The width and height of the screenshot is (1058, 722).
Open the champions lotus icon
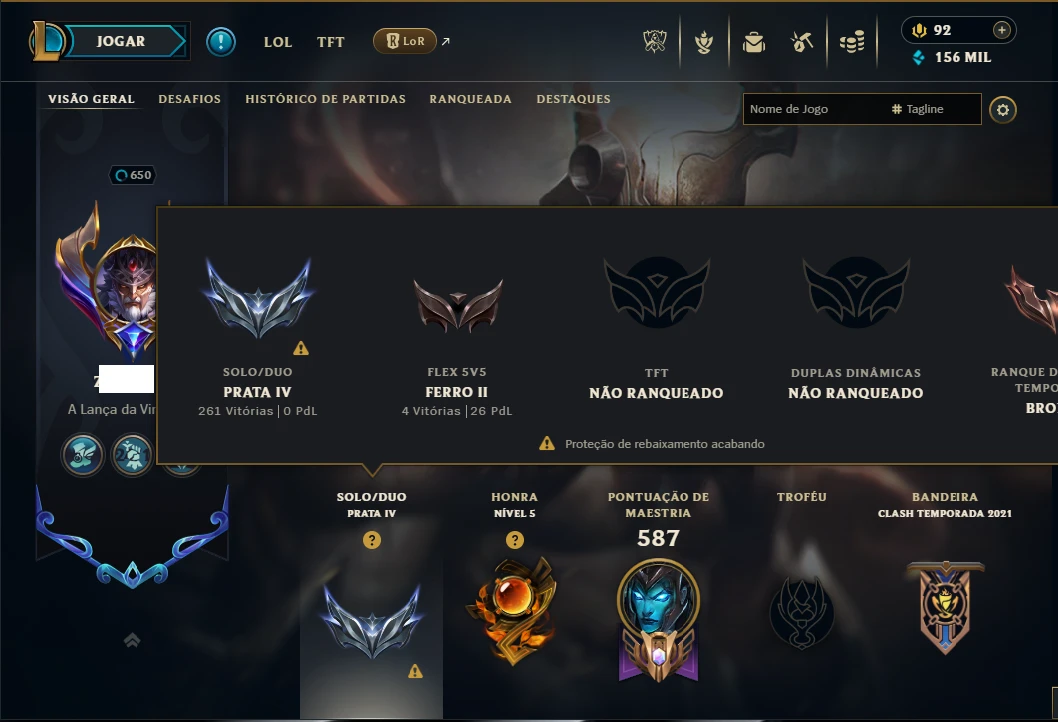[704, 42]
